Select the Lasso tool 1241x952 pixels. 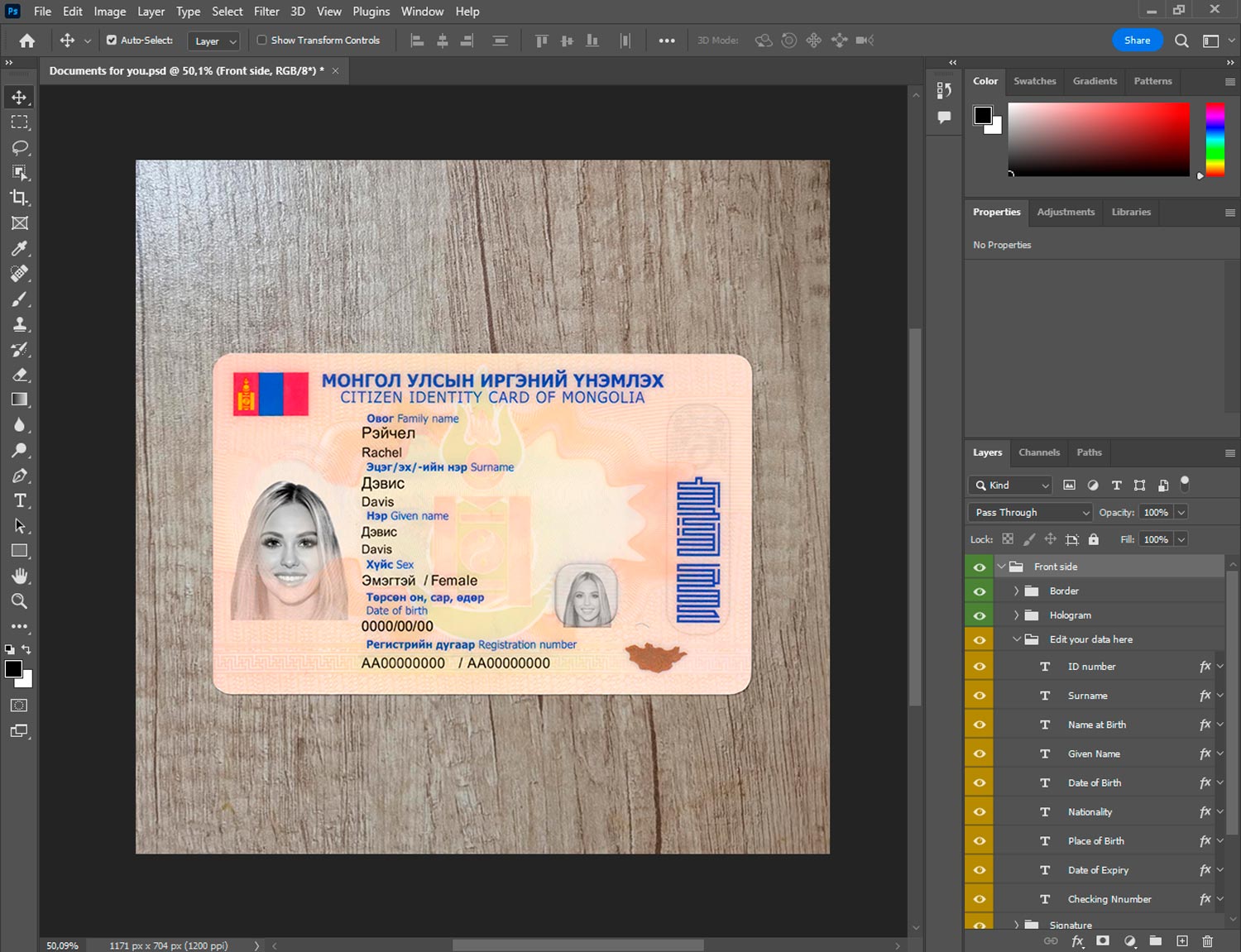20,147
